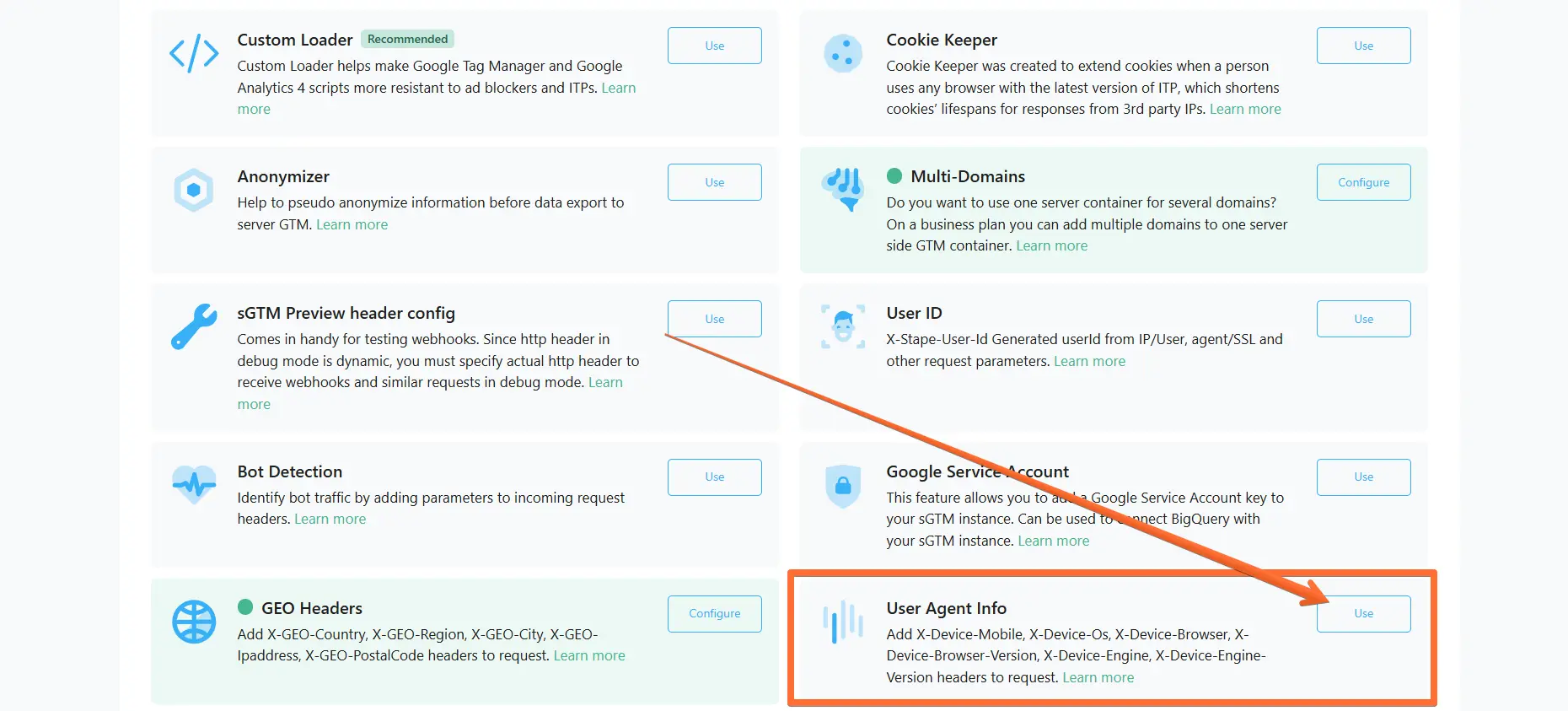Open Configure for Multi-Domains
1568x711 pixels.
click(x=1364, y=182)
